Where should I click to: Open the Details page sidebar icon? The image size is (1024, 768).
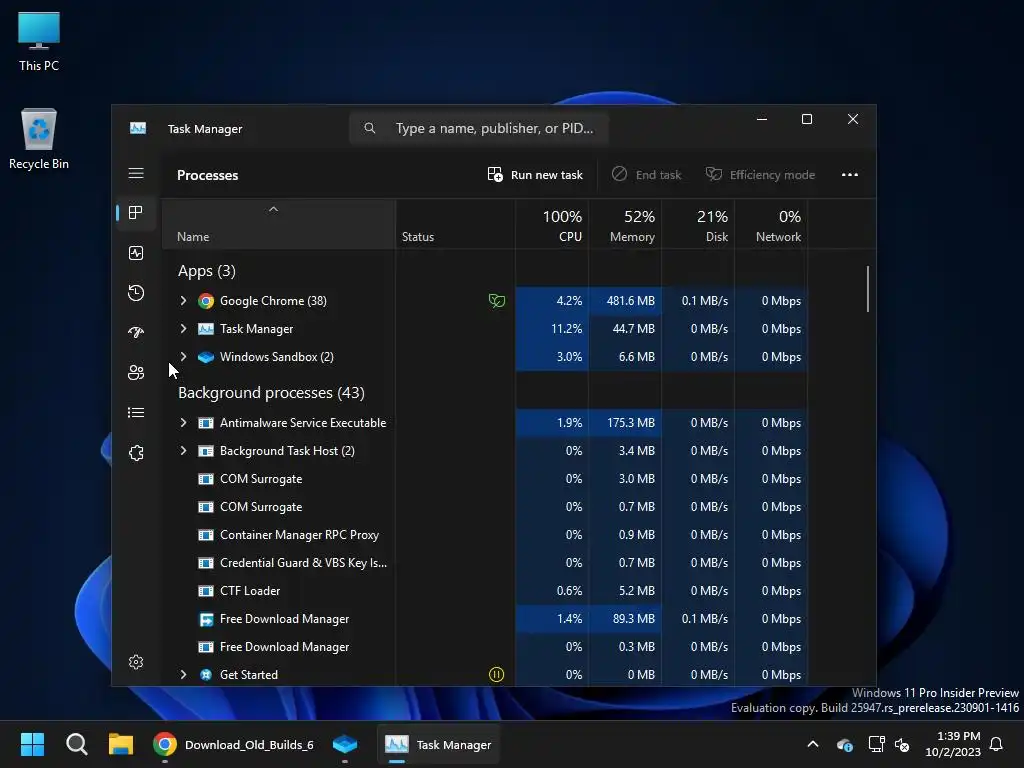(136, 413)
